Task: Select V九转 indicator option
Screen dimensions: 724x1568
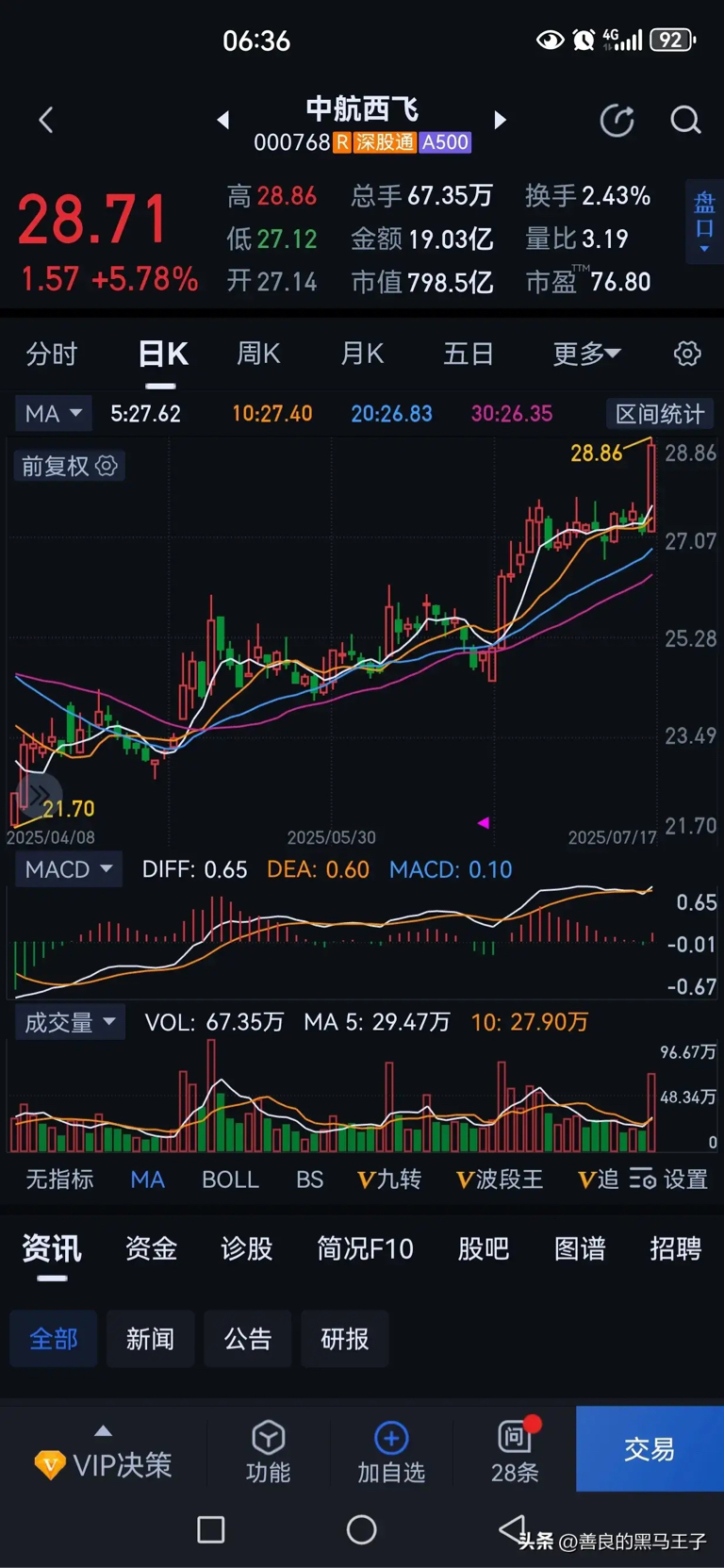Action: (389, 1179)
